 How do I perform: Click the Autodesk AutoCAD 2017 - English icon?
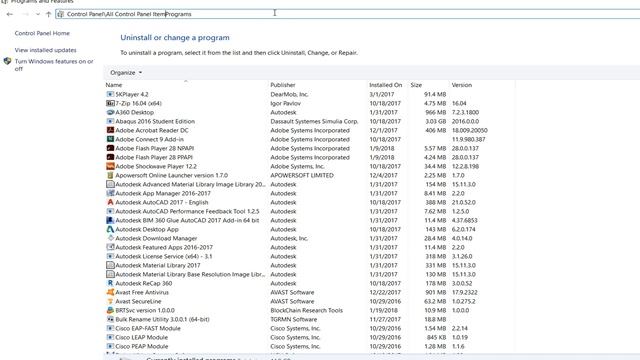[x=110, y=202]
